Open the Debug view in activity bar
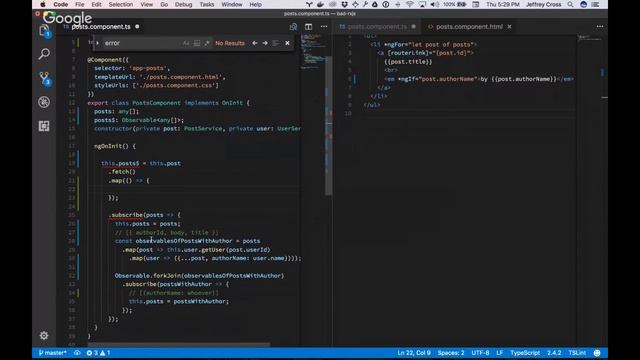The height and width of the screenshot is (360, 640). tap(44, 102)
